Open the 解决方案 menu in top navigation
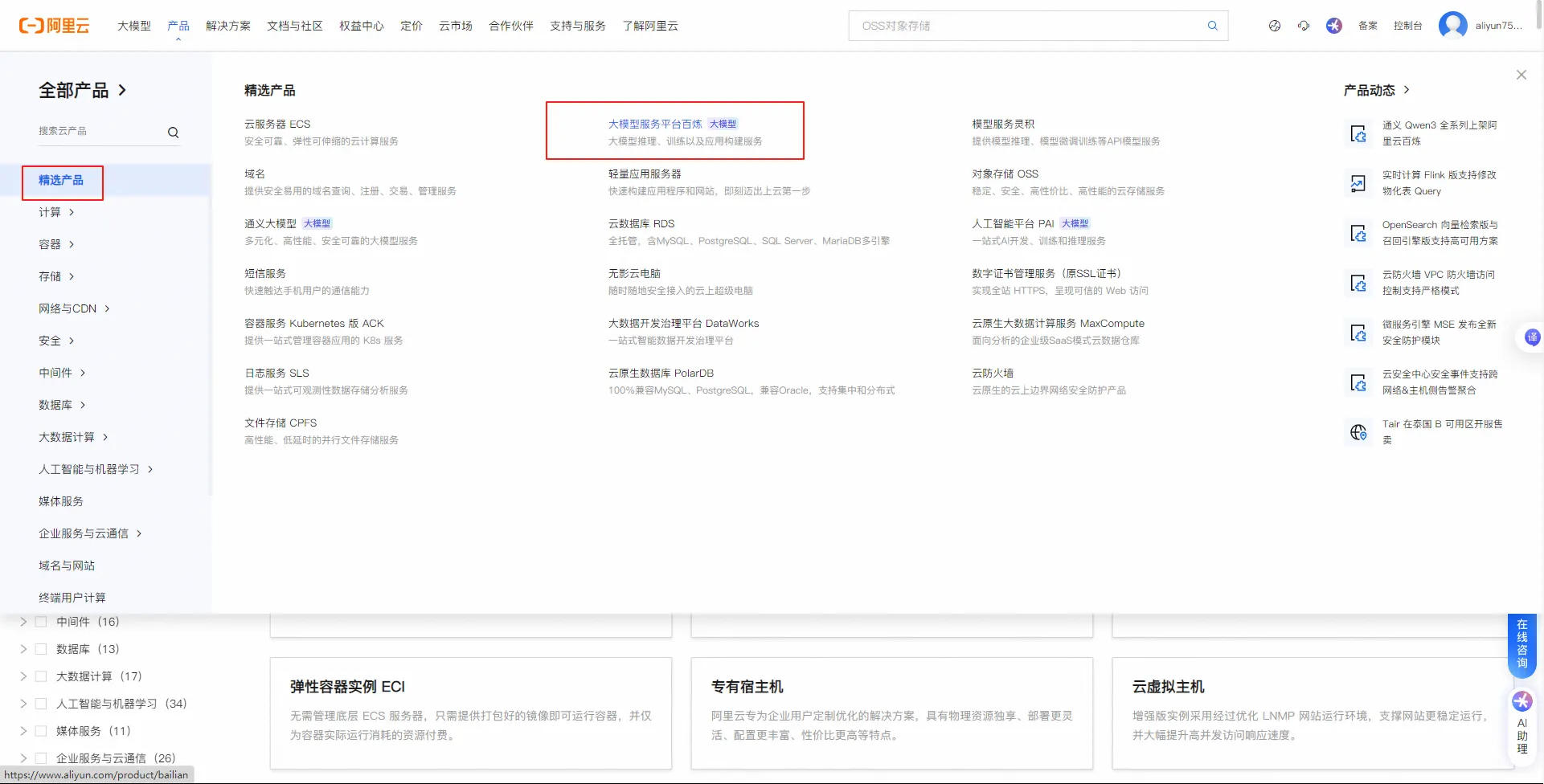 coord(228,26)
